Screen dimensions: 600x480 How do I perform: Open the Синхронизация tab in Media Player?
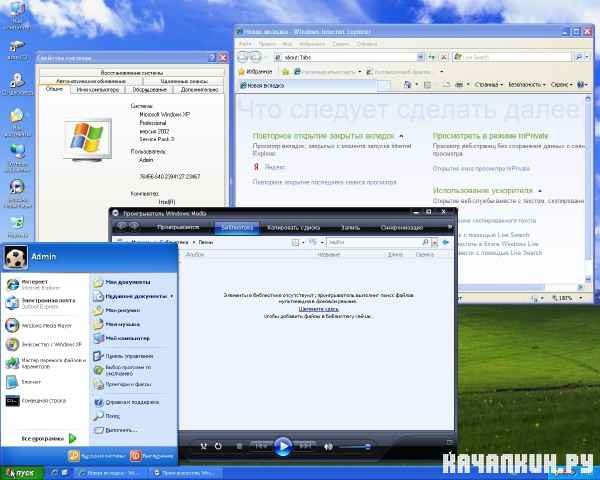click(402, 227)
